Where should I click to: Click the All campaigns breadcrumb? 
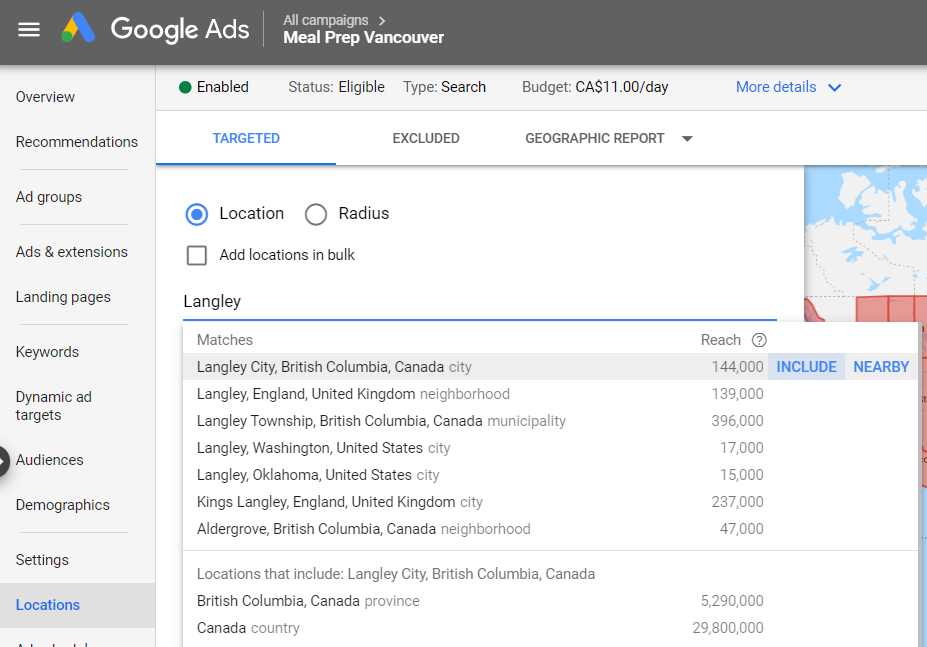point(325,20)
